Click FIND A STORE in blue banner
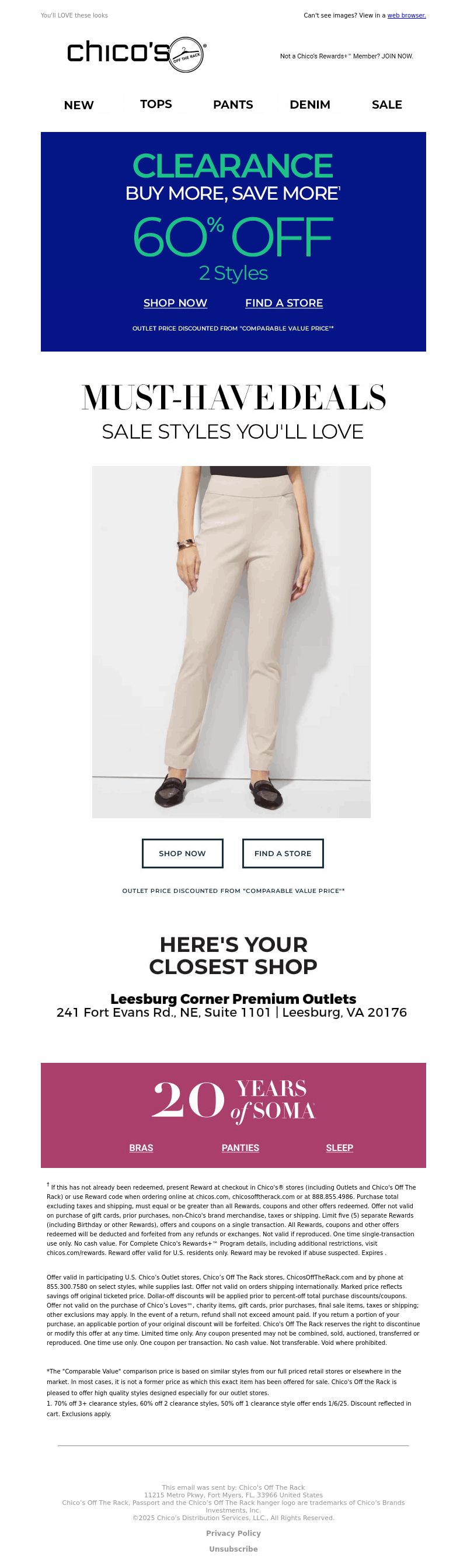This screenshot has height=1568, width=467. (284, 303)
